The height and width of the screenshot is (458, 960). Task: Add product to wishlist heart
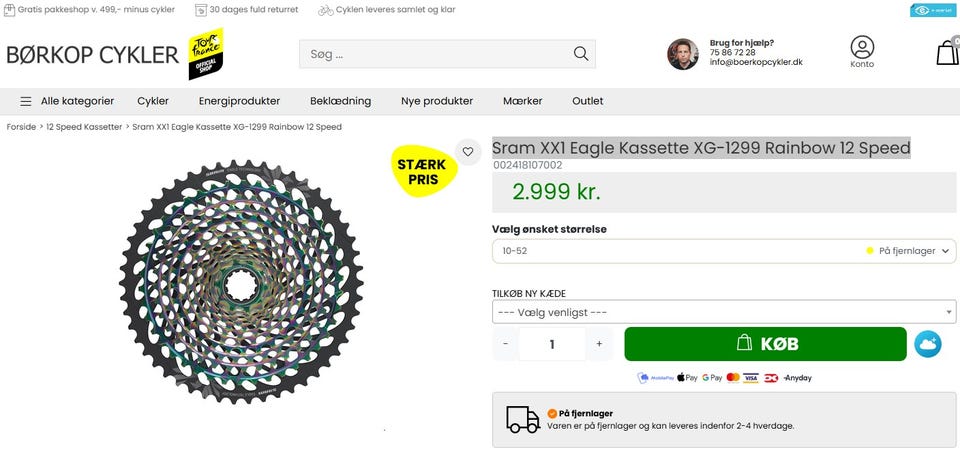pos(467,152)
